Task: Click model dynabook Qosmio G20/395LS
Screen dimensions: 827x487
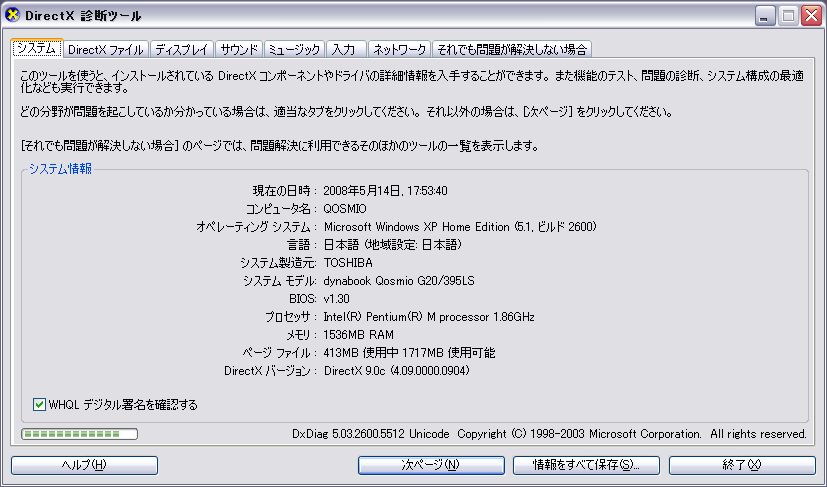Action: [399, 281]
